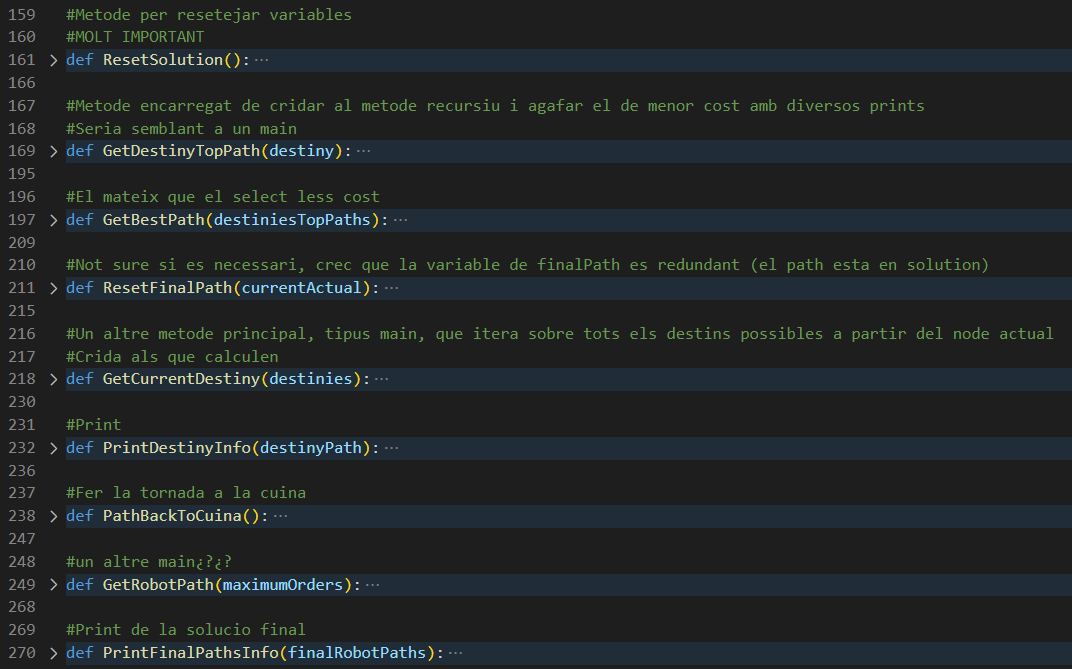Click the function name PathBackToCuina
This screenshot has height=669, width=1072.
[172, 517]
